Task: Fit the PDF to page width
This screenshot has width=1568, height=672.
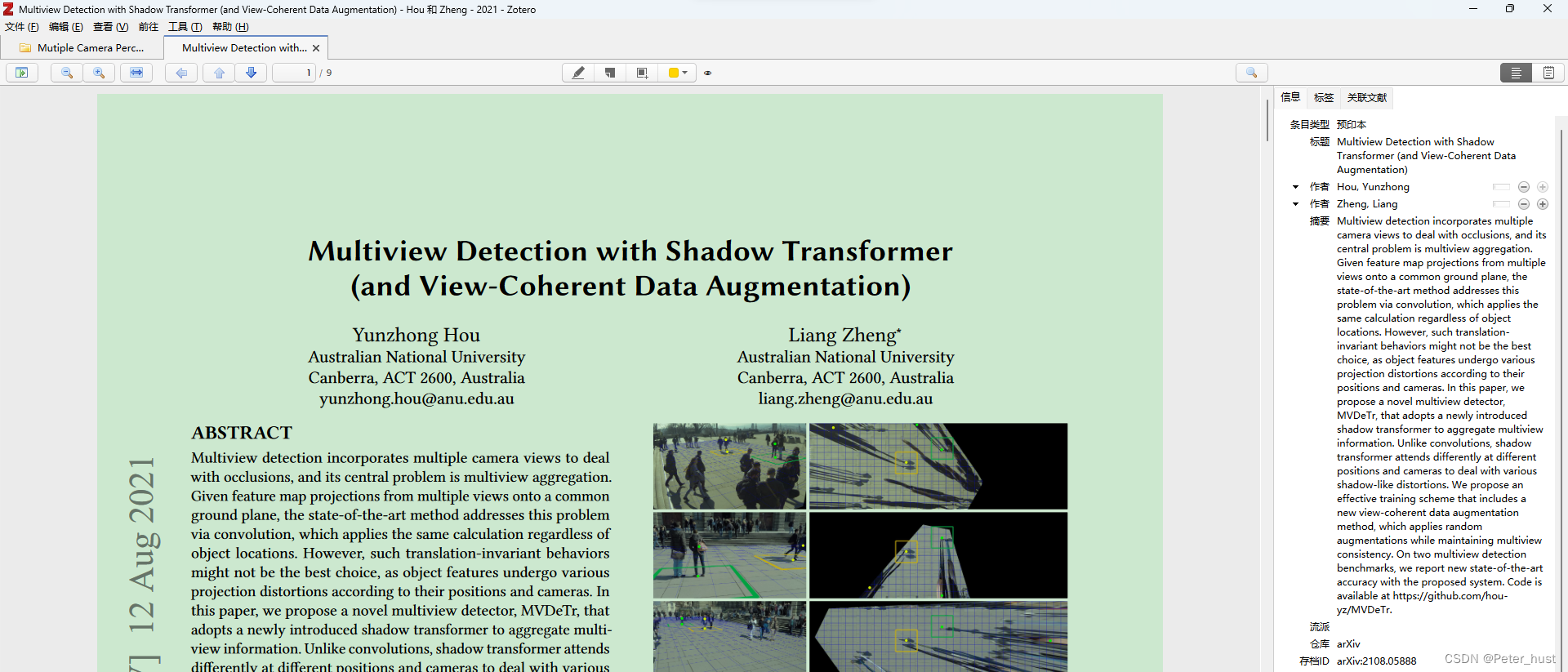Action: coord(136,73)
